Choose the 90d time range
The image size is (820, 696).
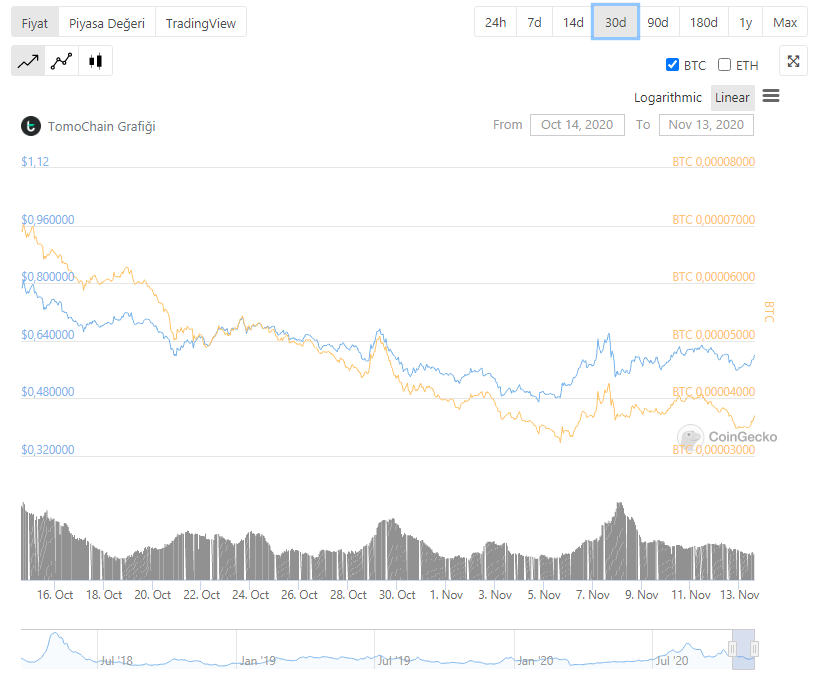(658, 22)
